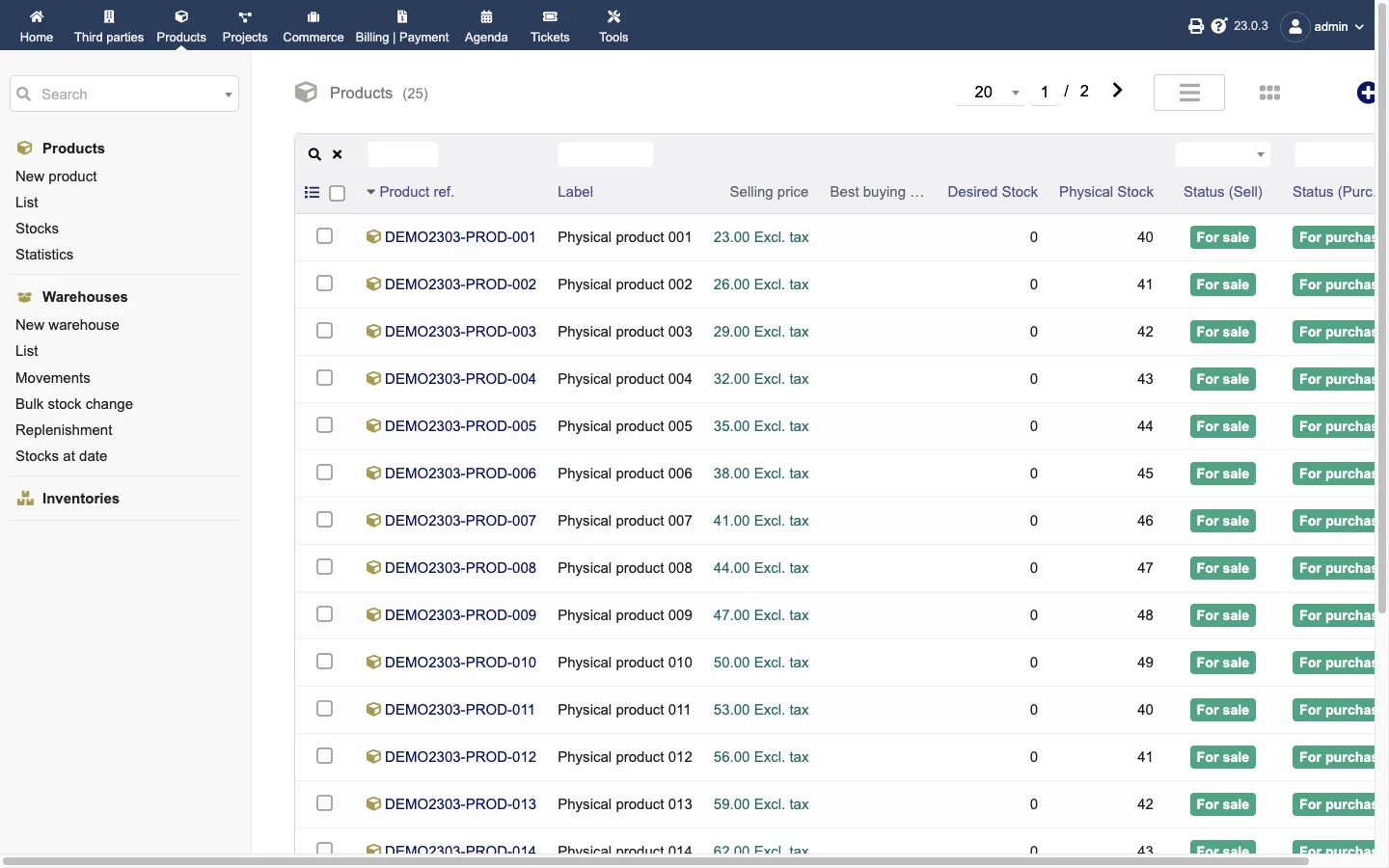Click the blue plus add product icon
The width and height of the screenshot is (1389, 868).
(x=1366, y=93)
